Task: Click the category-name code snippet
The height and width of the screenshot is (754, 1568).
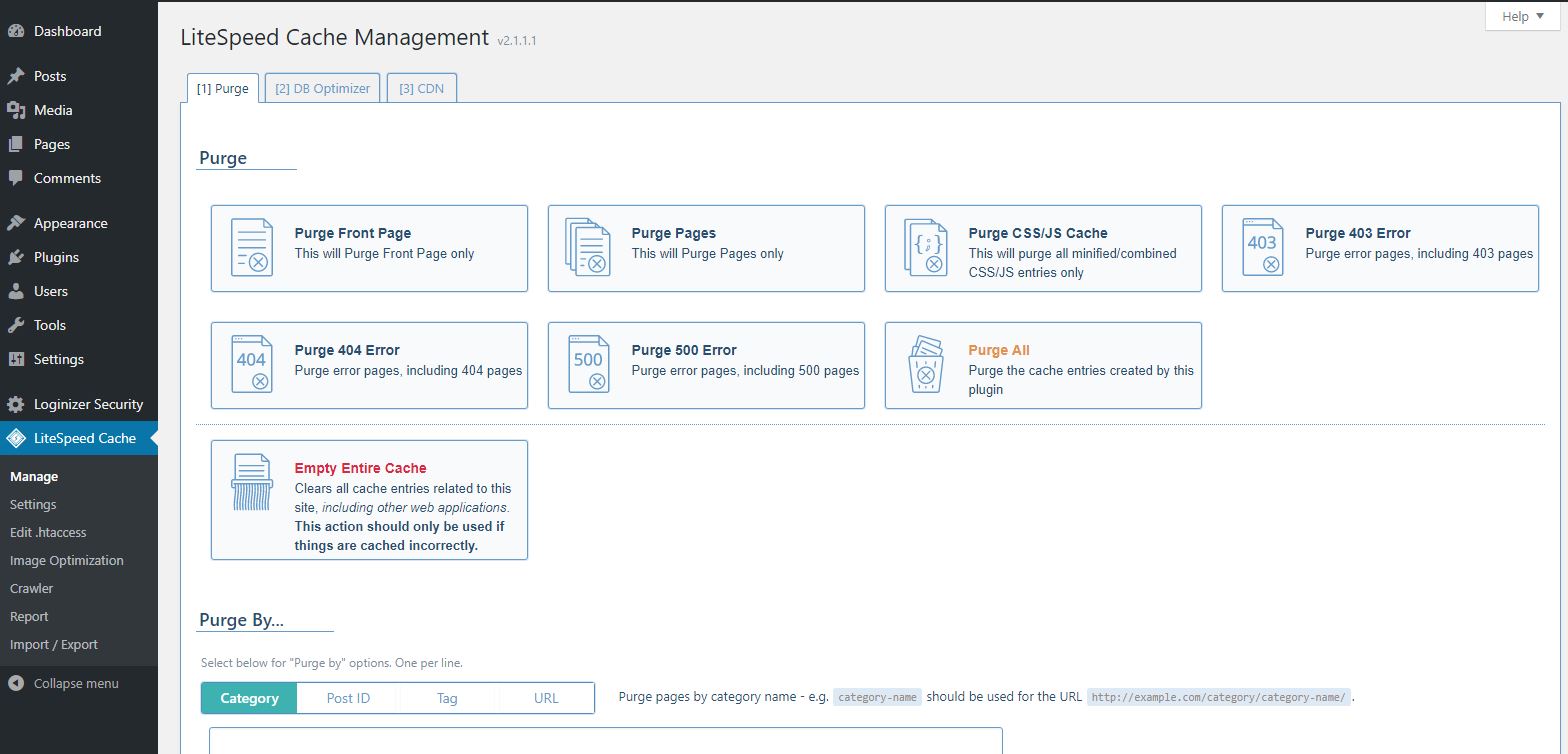Action: pyautogui.click(x=877, y=697)
